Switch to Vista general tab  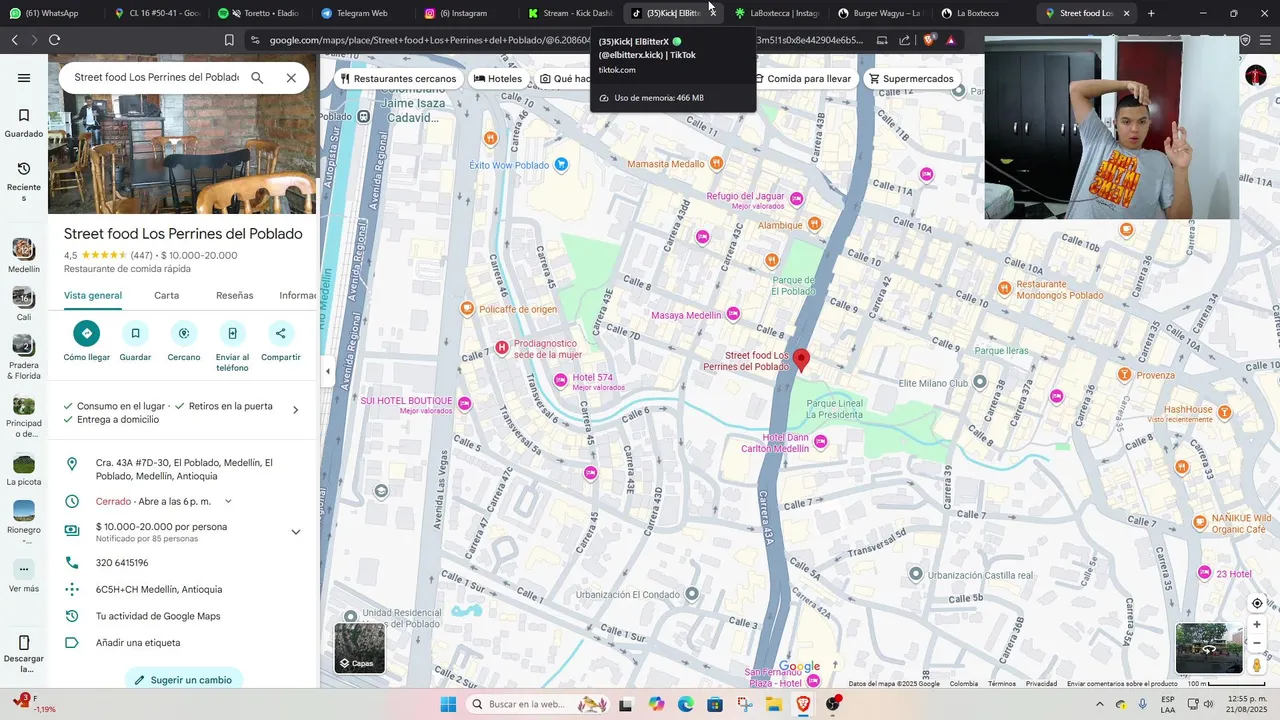coord(93,296)
